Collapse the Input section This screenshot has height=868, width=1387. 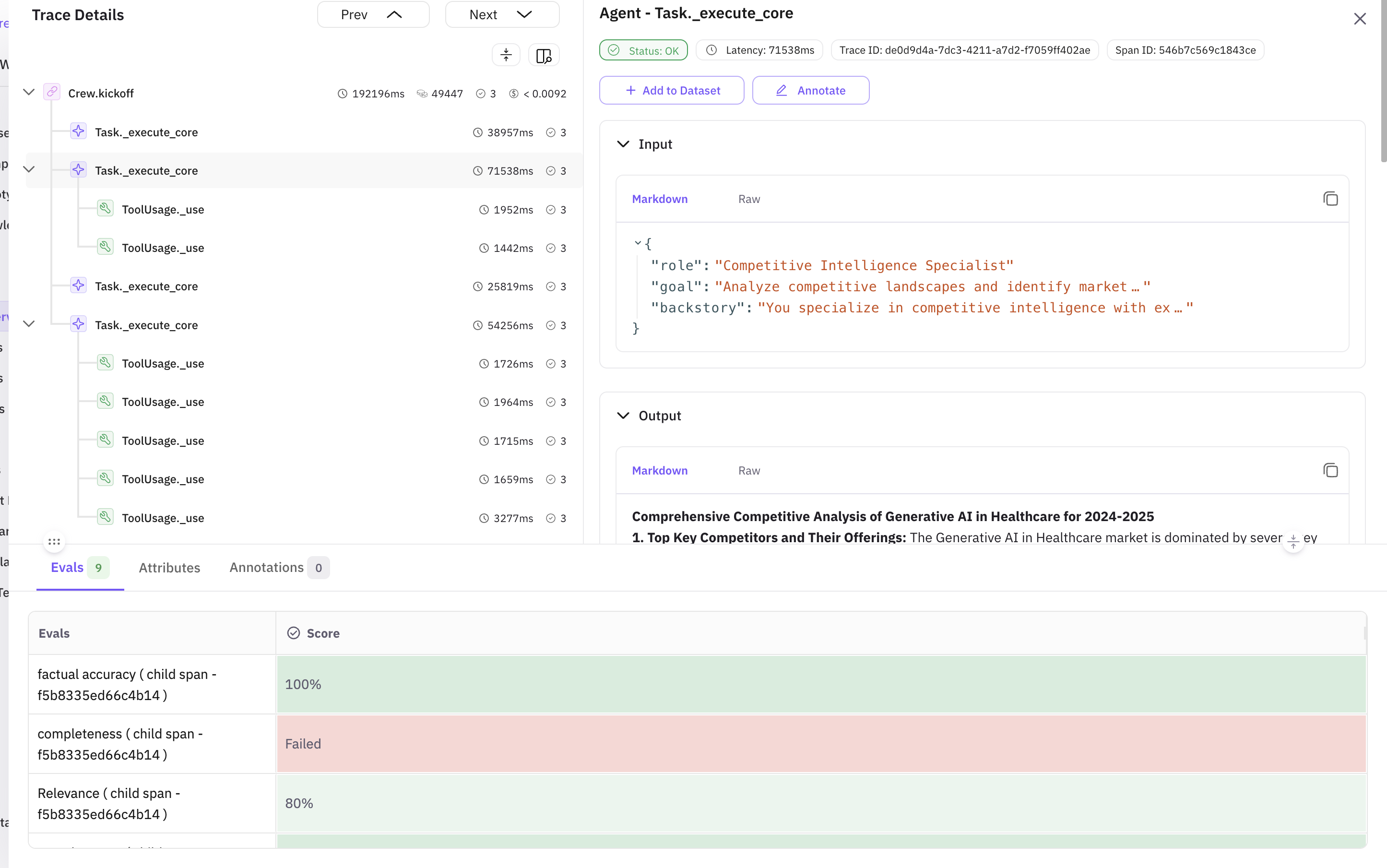click(623, 143)
